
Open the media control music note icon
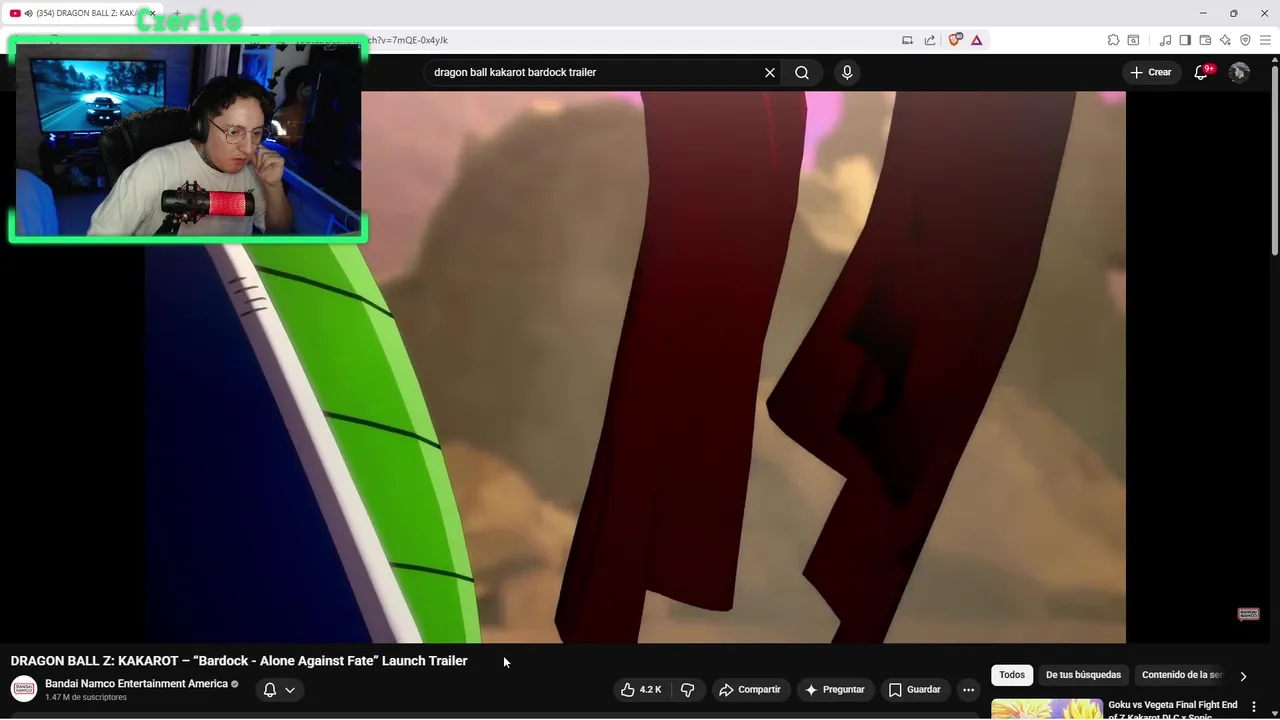pyautogui.click(x=1165, y=40)
